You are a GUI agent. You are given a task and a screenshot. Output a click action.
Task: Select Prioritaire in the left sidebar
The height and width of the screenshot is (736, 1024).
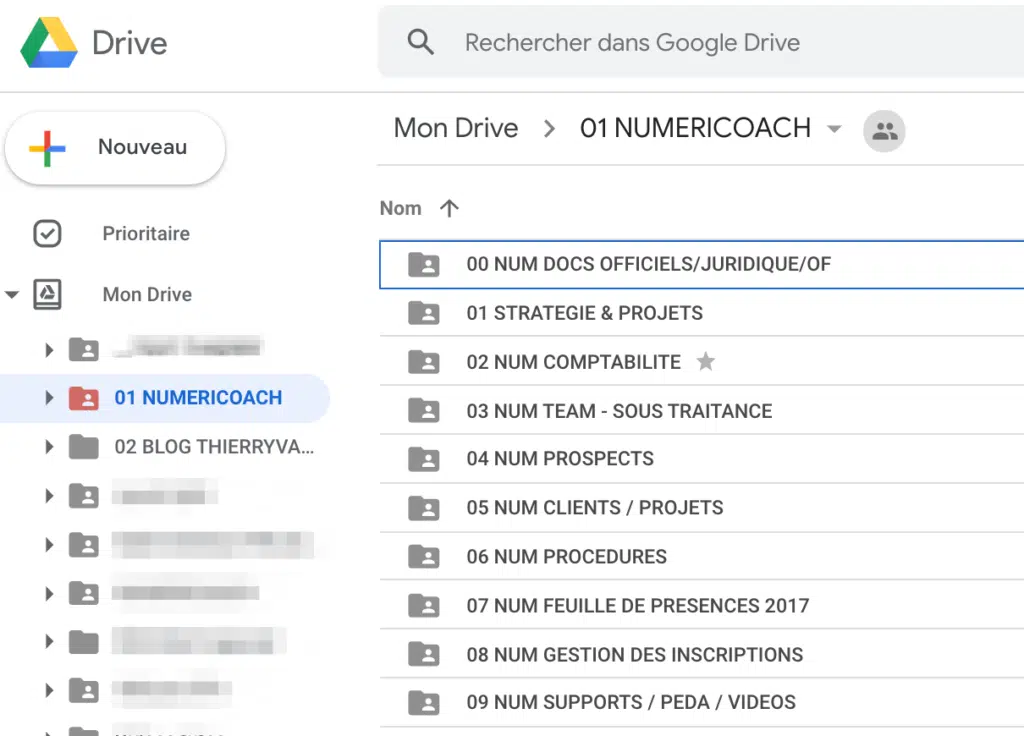146,234
